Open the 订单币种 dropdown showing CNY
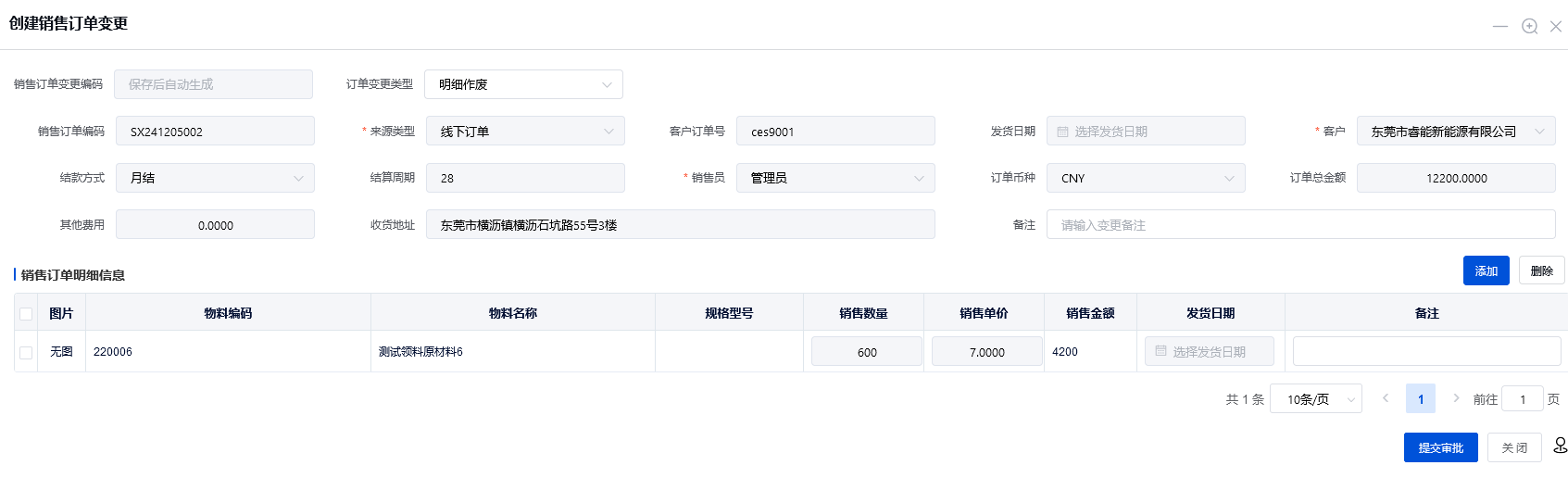This screenshot has width=1568, height=478. (x=1146, y=178)
